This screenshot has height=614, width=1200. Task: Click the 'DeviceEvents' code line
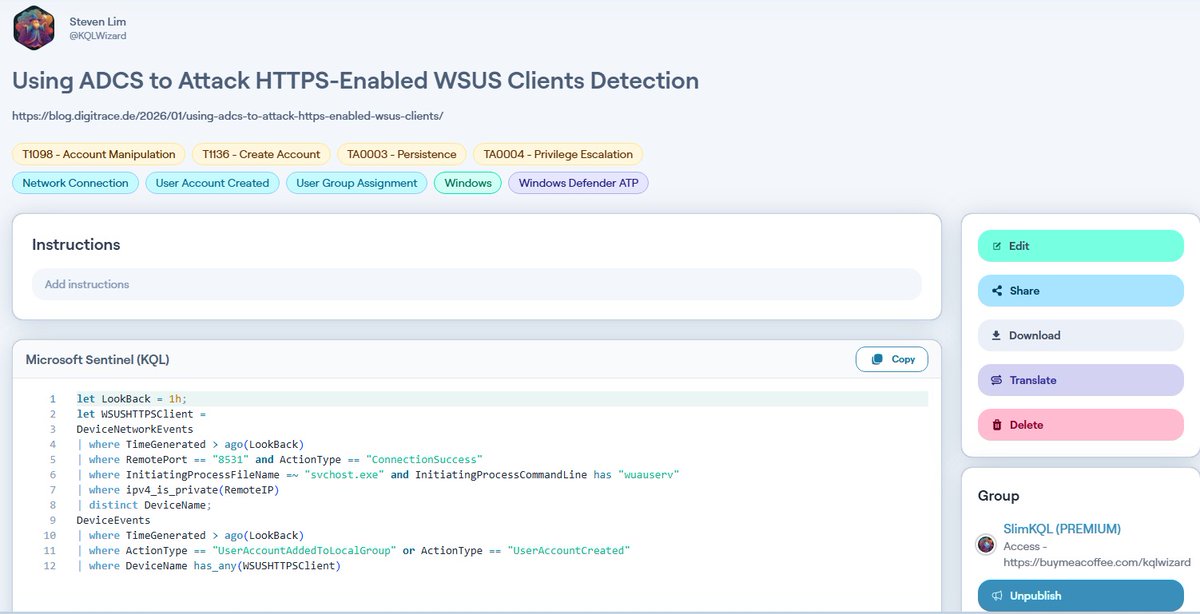[114, 520]
